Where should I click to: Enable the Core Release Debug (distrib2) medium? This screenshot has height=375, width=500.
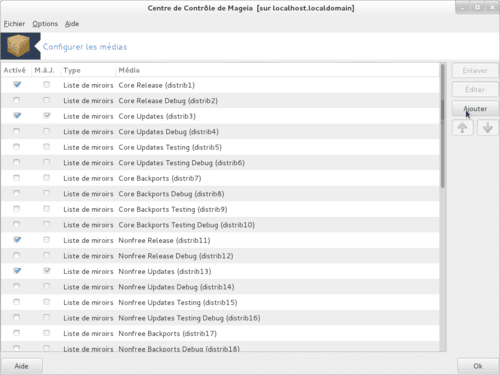[16, 100]
